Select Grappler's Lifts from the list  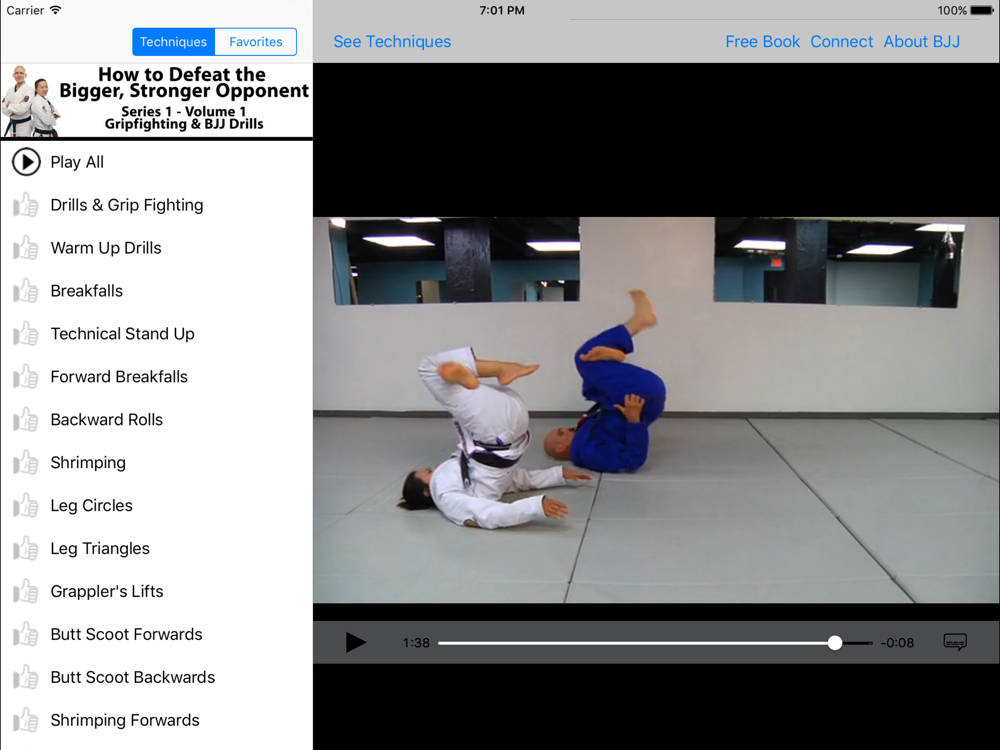coord(107,591)
